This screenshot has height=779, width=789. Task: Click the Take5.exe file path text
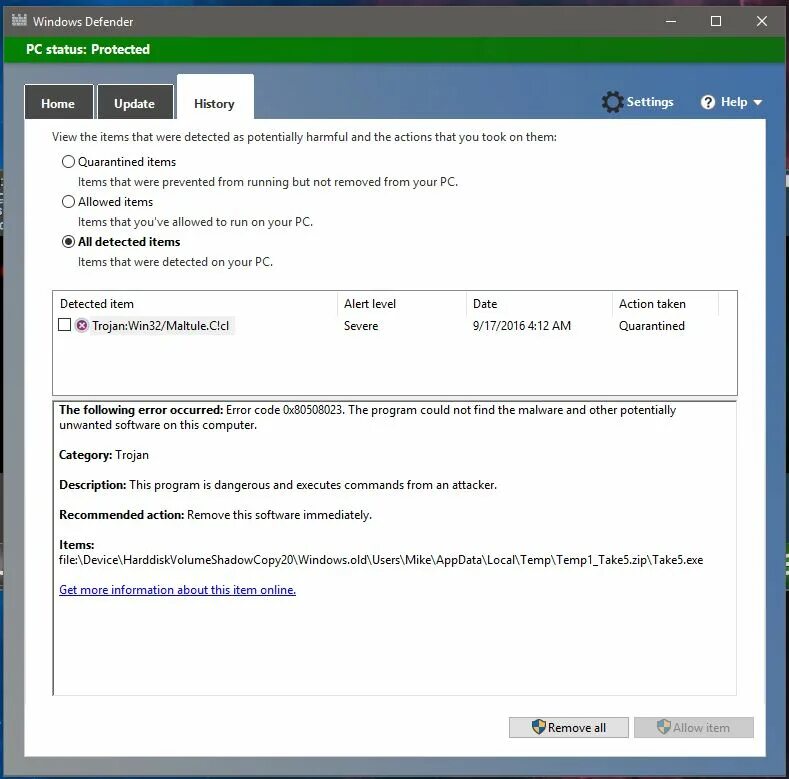click(381, 560)
